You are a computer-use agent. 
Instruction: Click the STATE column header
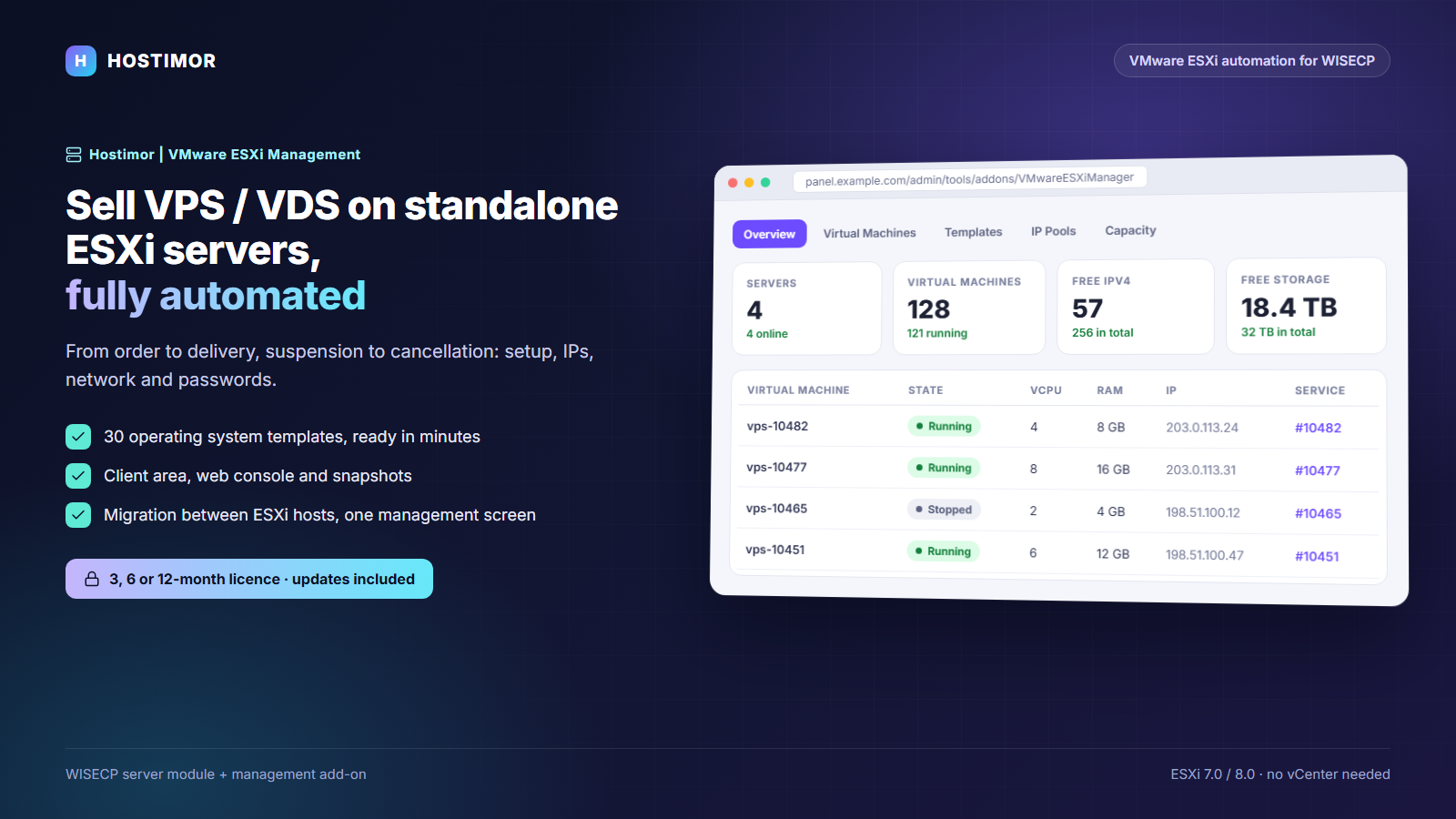pos(925,390)
